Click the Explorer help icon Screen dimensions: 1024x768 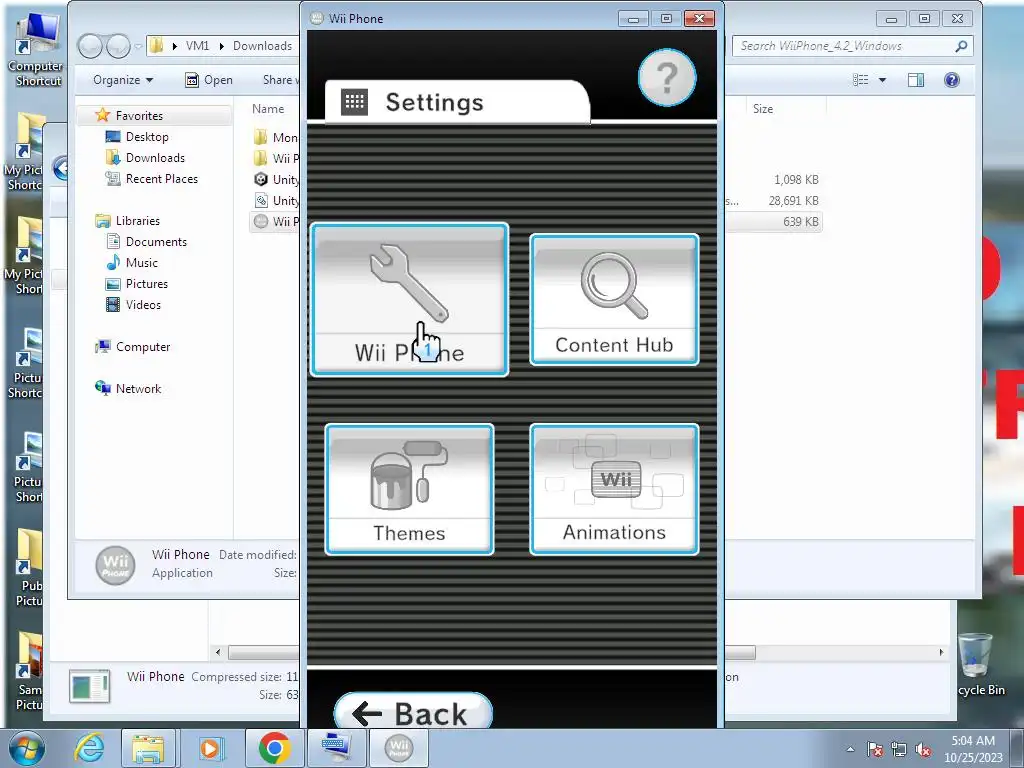[952, 80]
